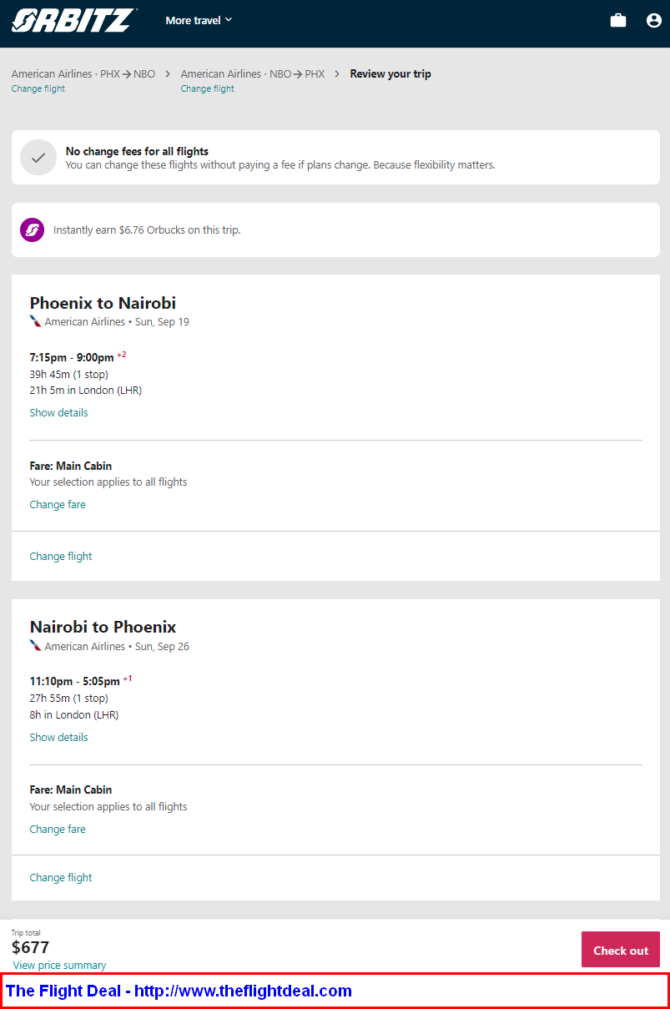Screen dimensions: 670x1009
Task: Click American Airlines logo in Nairobi to Phoenix
Action: coord(35,645)
